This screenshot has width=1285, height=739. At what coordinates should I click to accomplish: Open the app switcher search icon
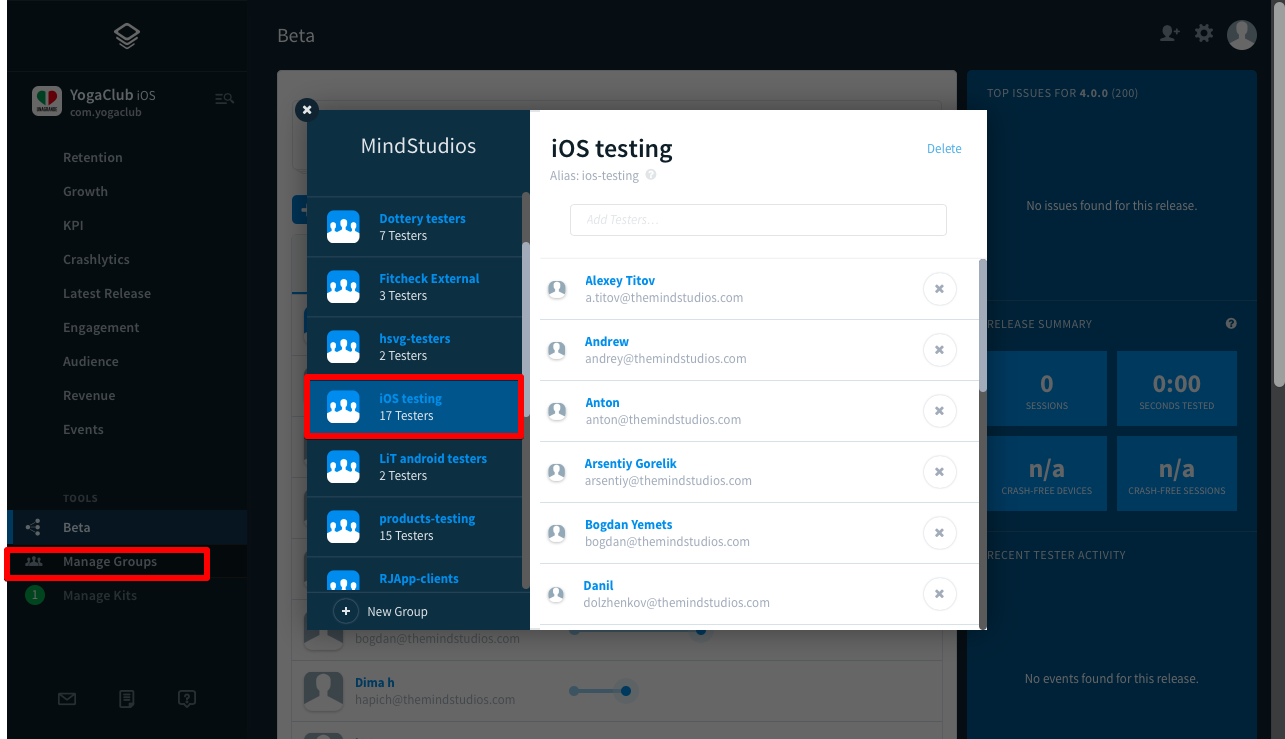[x=225, y=98]
